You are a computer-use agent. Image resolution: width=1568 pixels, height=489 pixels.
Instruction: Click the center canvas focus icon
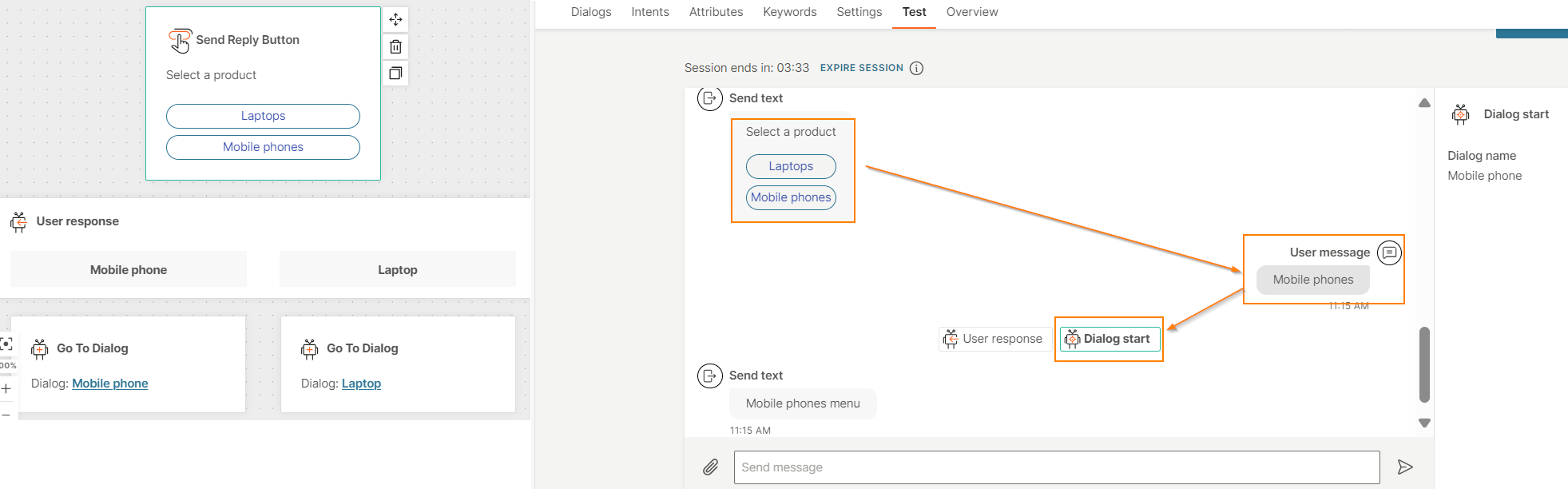coord(6,344)
